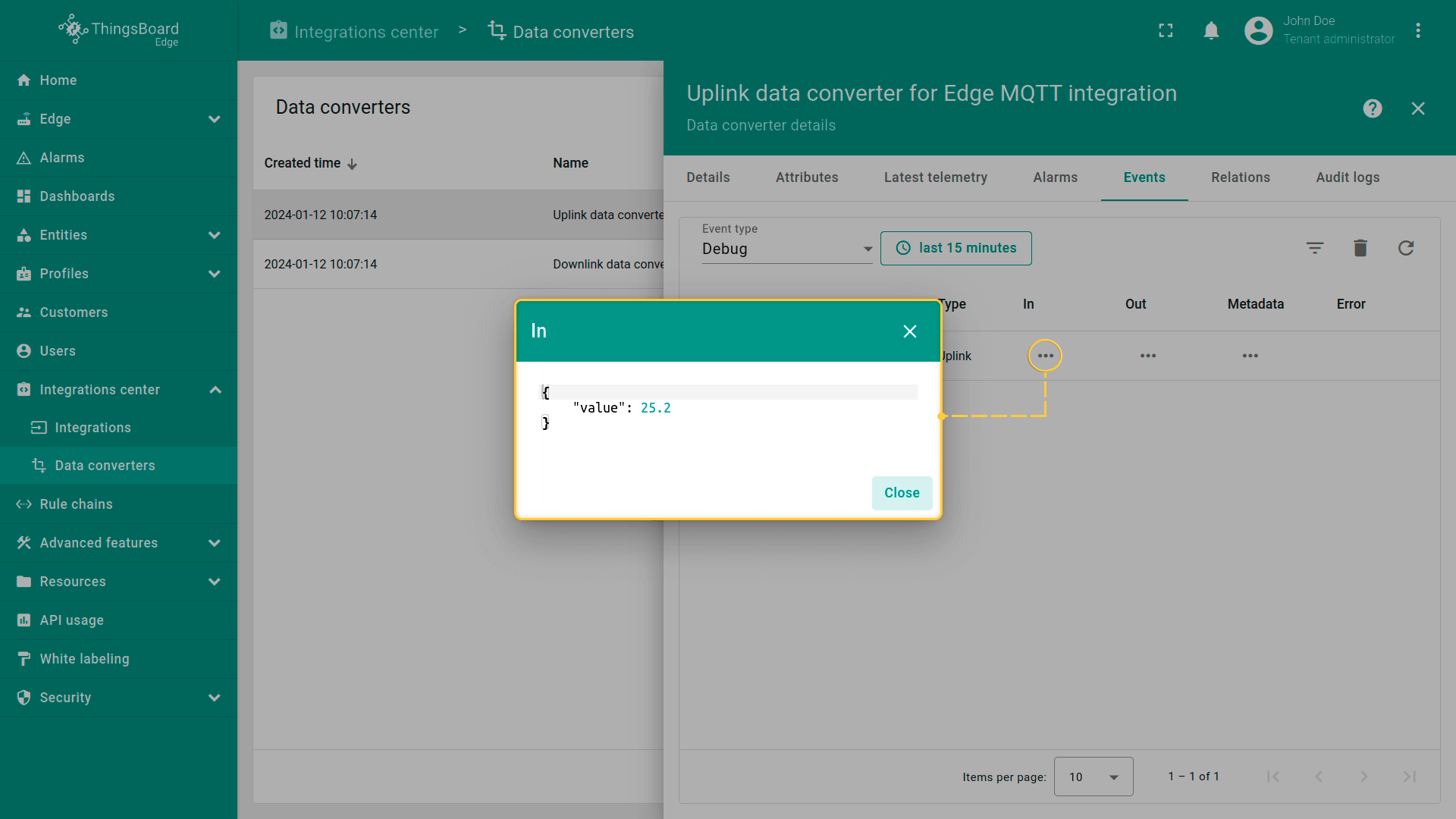Open the Metadata column ellipsis
This screenshot has height=819, width=1456.
click(x=1250, y=356)
